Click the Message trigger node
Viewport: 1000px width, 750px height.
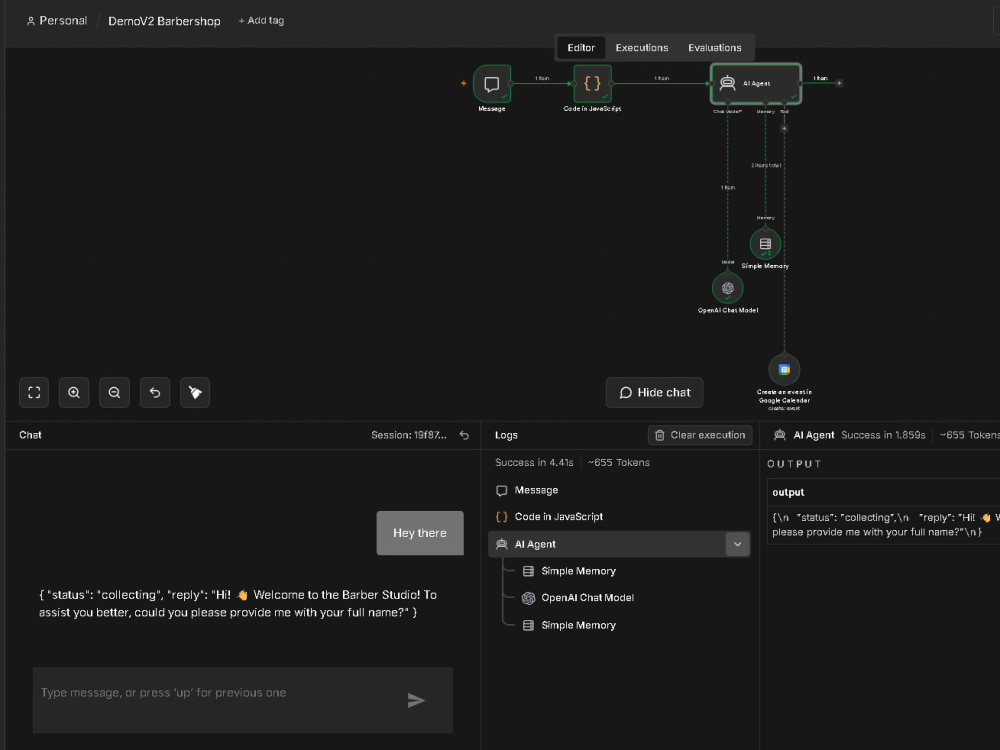[x=492, y=84]
